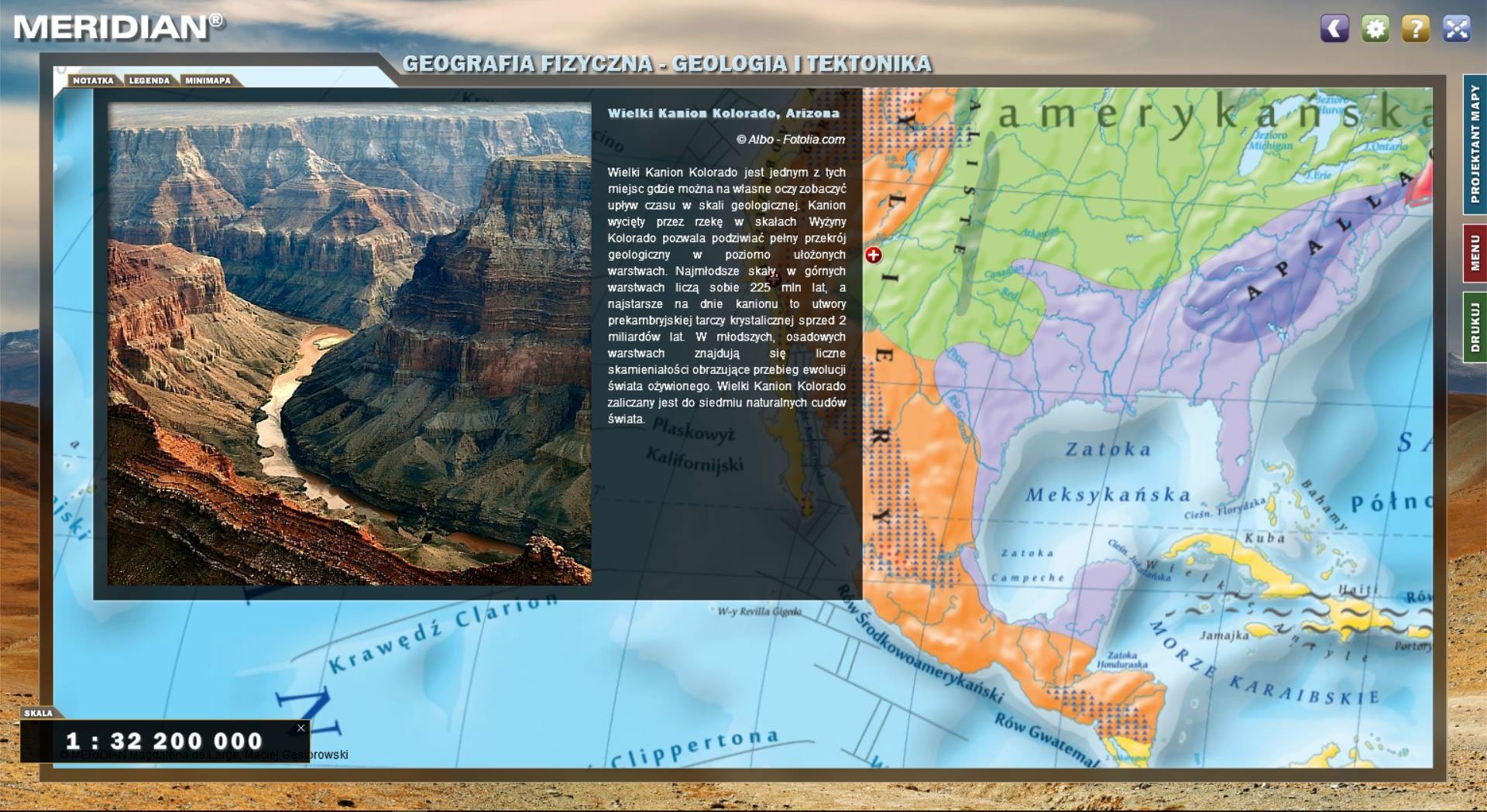Open the LEGENDA tab
Image resolution: width=1487 pixels, height=812 pixels.
click(x=149, y=81)
